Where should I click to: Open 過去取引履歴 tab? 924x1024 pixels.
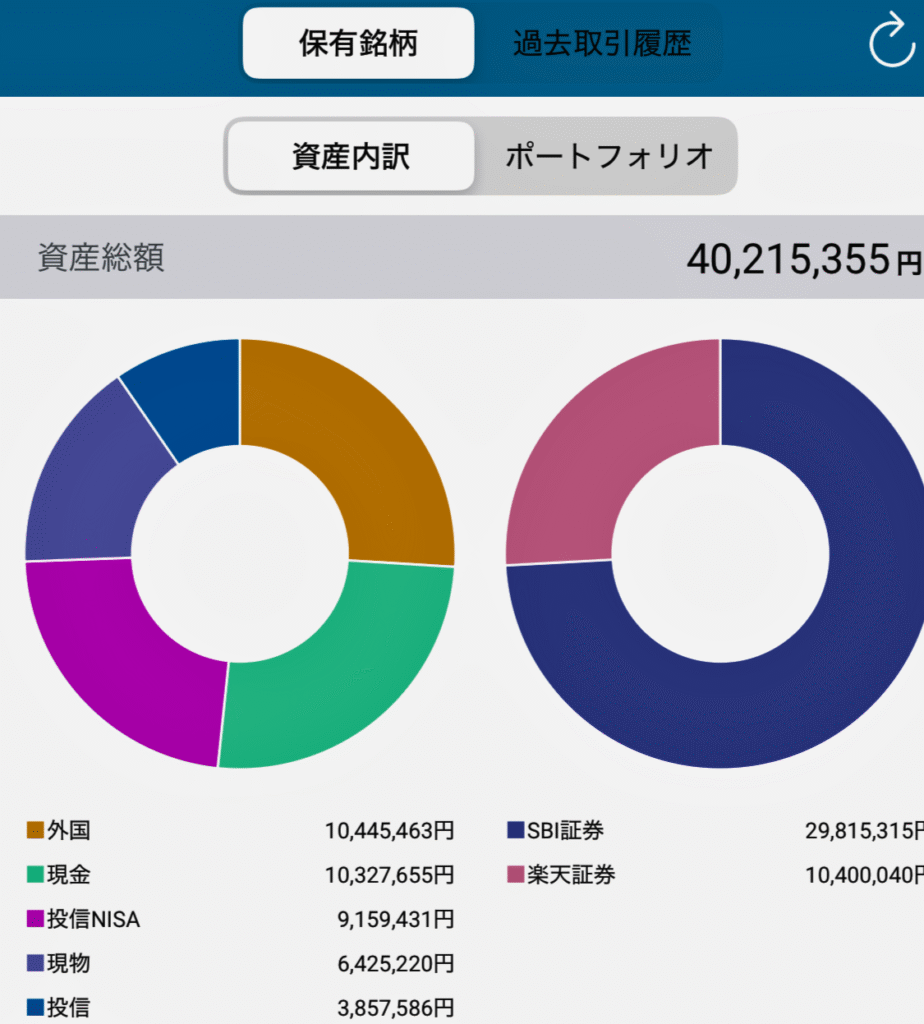pos(602,44)
